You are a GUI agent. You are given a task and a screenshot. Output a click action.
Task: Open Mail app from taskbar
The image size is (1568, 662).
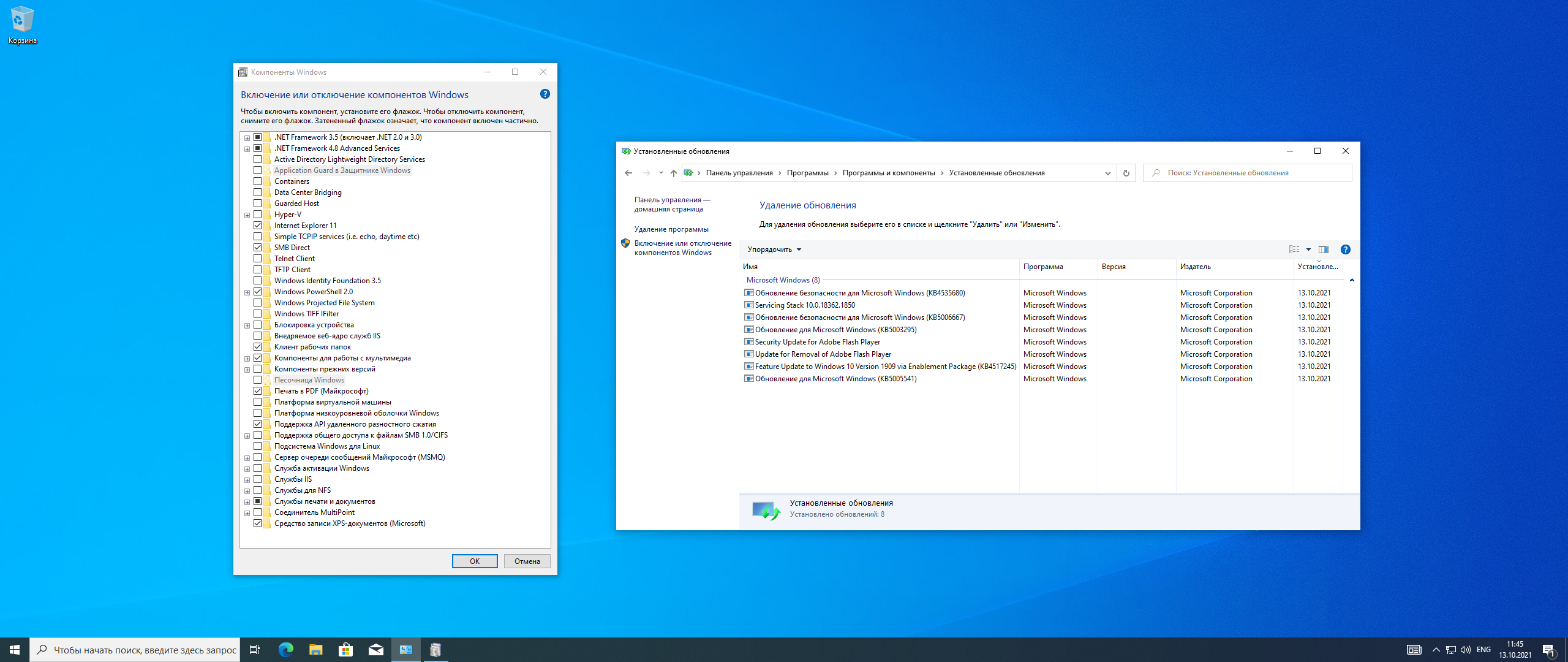pyautogui.click(x=375, y=650)
